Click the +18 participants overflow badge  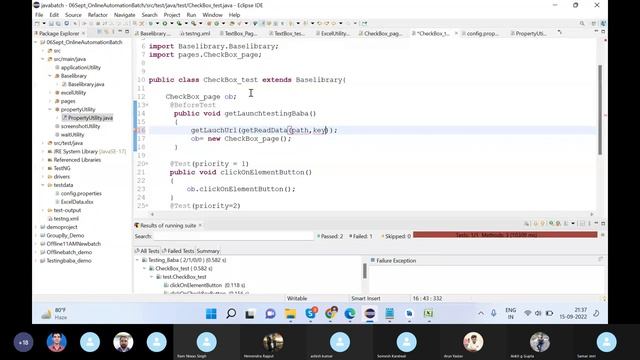[23, 342]
